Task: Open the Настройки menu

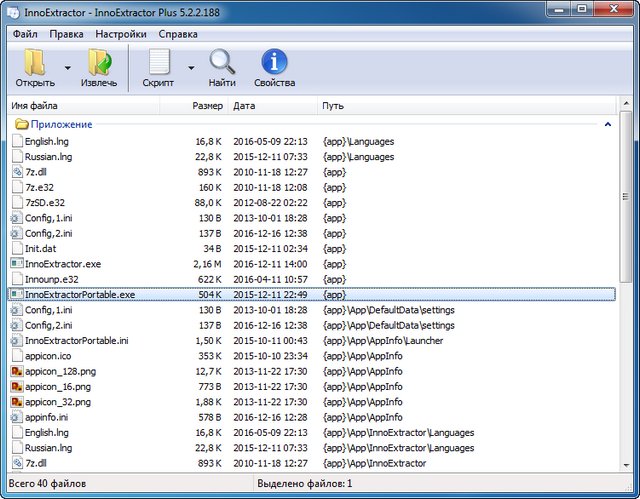Action: [121, 33]
